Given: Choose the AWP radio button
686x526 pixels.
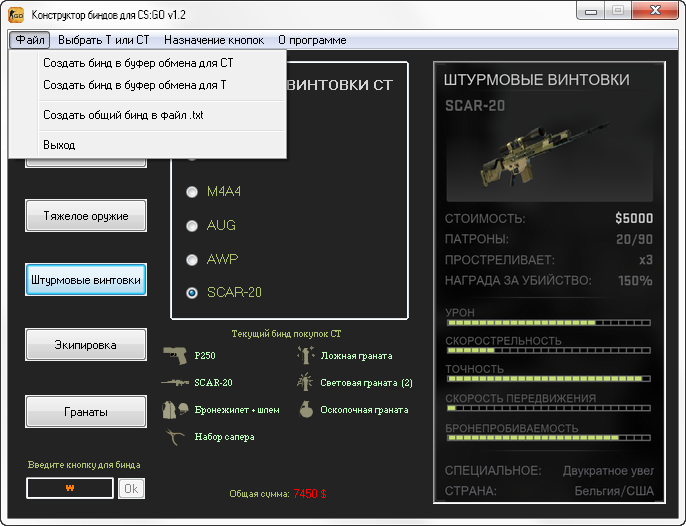Looking at the screenshot, I should pos(192,259).
